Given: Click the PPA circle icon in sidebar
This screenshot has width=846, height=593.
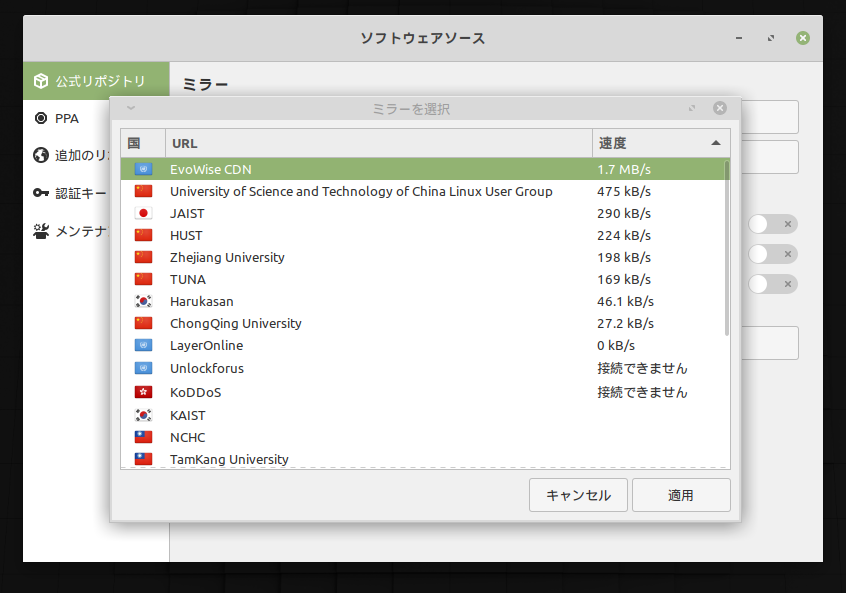Looking at the screenshot, I should pos(40,118).
